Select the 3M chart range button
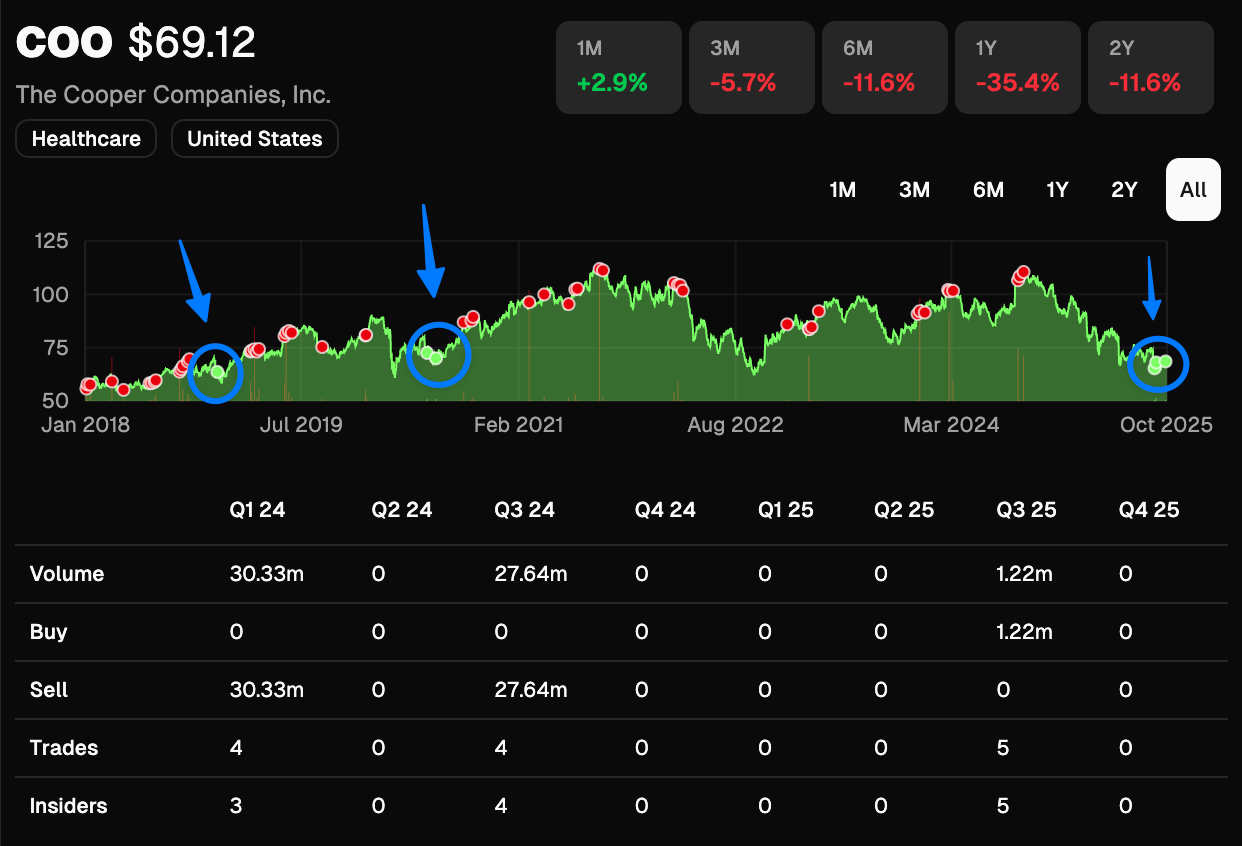Image resolution: width=1242 pixels, height=846 pixels. [x=914, y=190]
